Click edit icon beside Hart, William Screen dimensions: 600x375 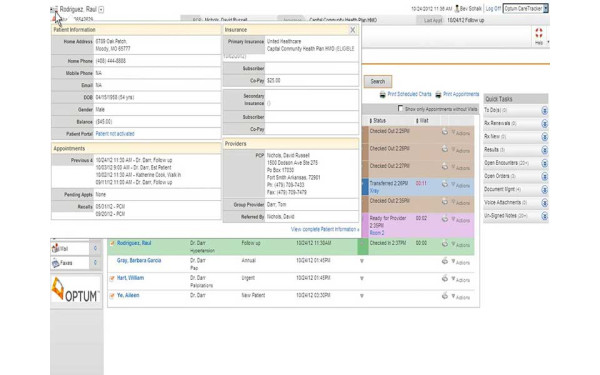pos(112,278)
